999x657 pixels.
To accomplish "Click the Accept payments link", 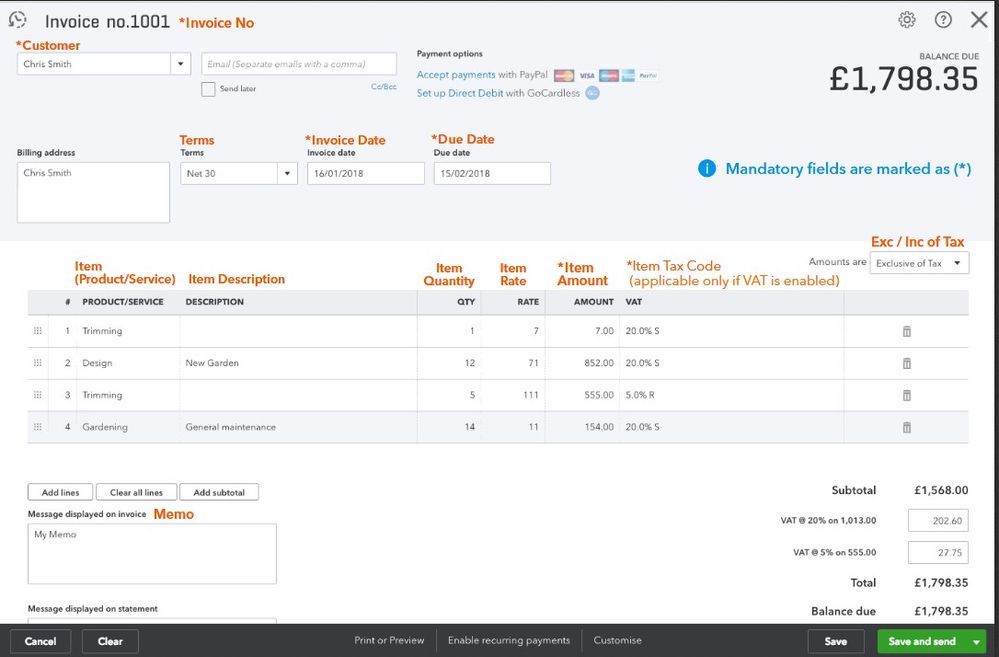I will coord(456,75).
